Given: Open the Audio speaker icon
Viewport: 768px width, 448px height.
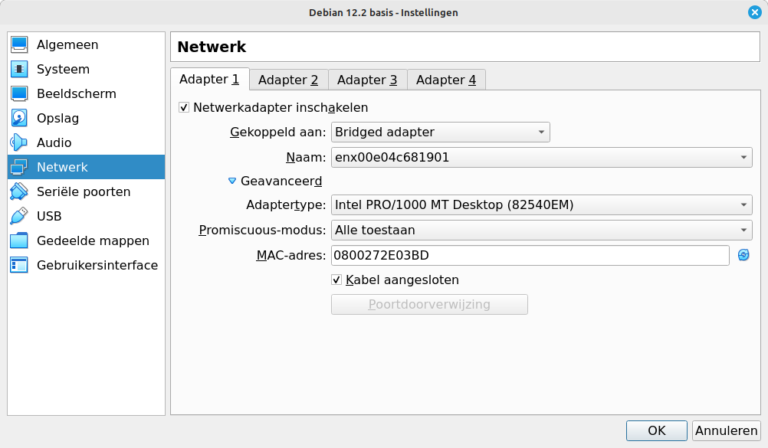Looking at the screenshot, I should click(19, 143).
